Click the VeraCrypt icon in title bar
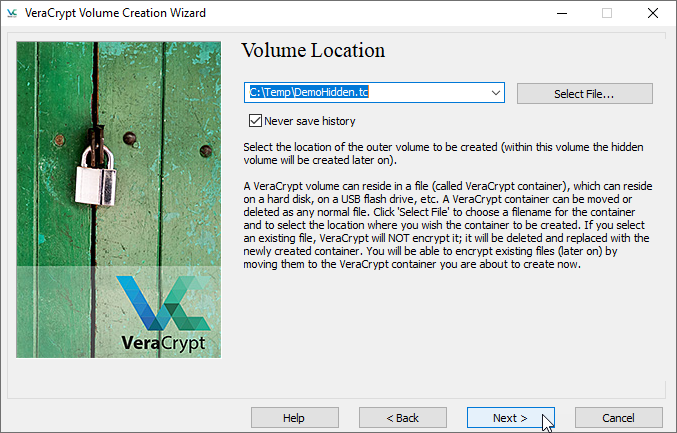 point(12,13)
